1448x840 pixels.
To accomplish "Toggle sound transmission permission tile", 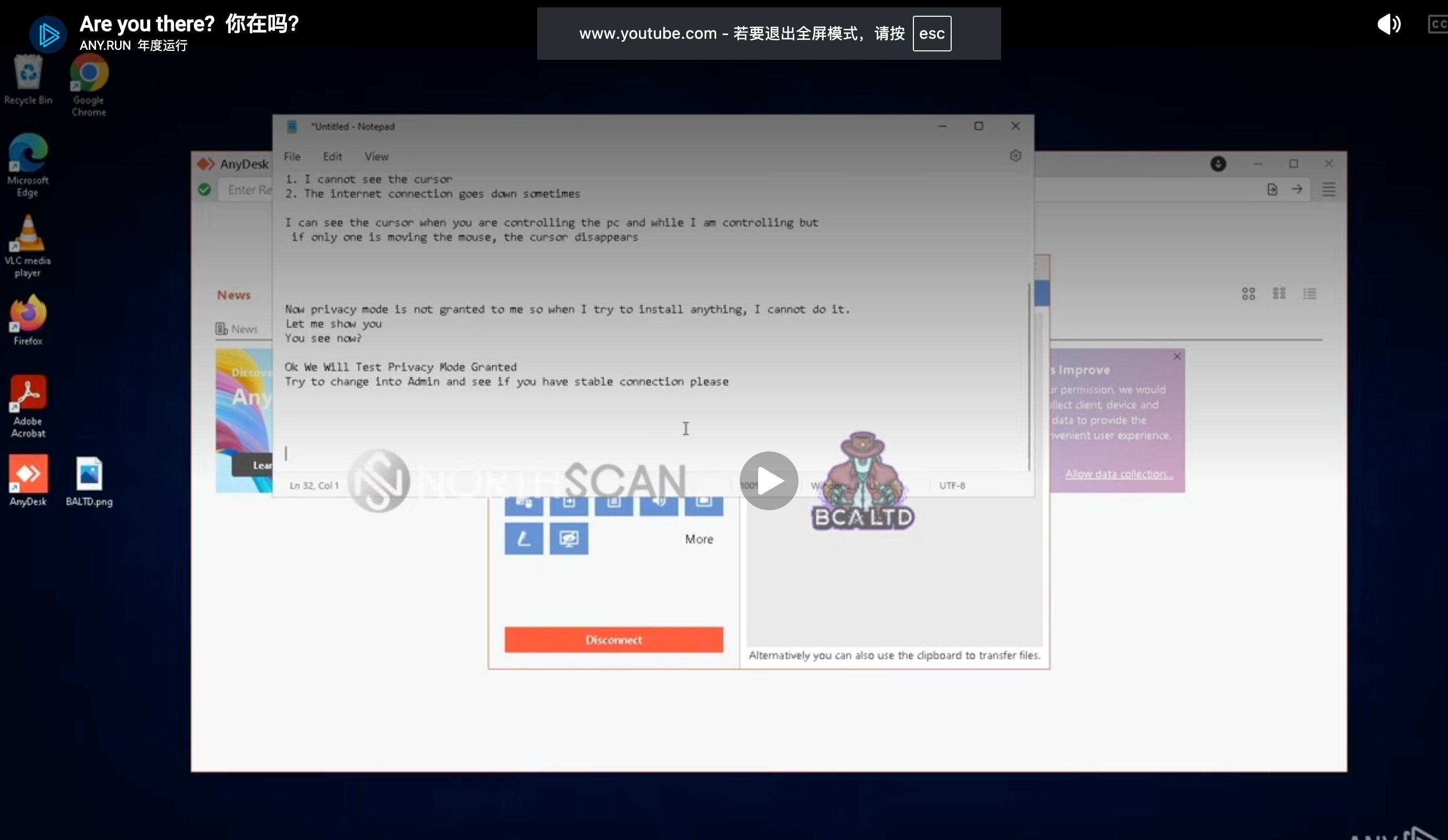I will point(658,505).
